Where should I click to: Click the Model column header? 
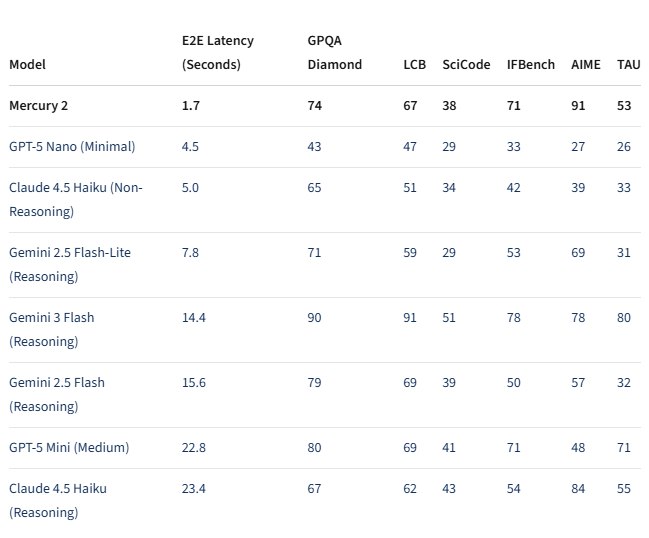[x=27, y=65]
